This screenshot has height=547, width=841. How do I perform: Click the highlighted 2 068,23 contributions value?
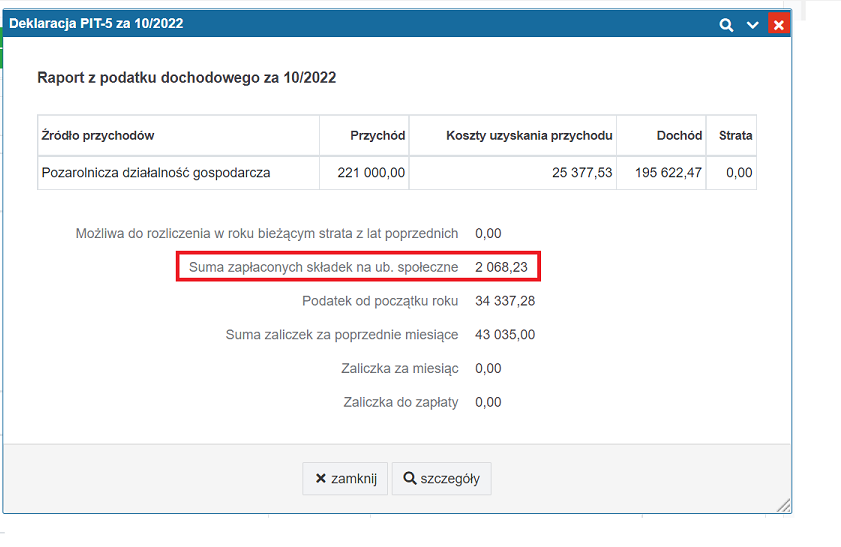501,267
